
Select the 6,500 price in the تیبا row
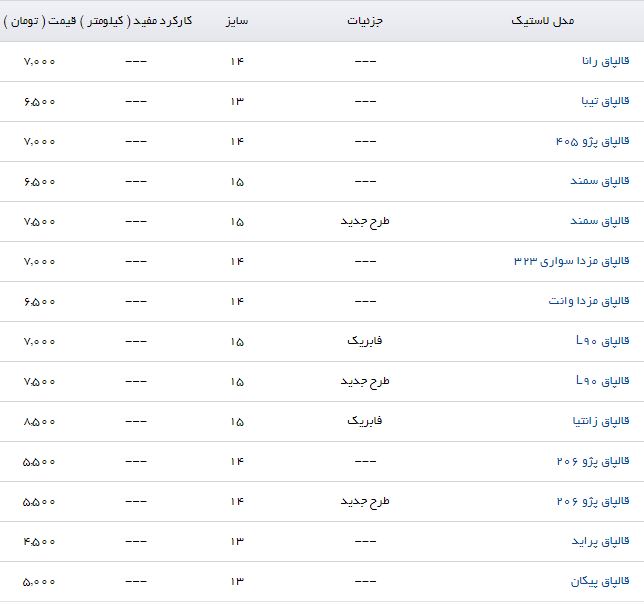(x=39, y=101)
